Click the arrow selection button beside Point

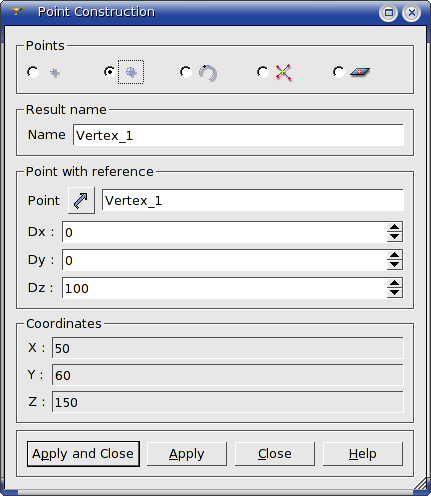(x=81, y=200)
